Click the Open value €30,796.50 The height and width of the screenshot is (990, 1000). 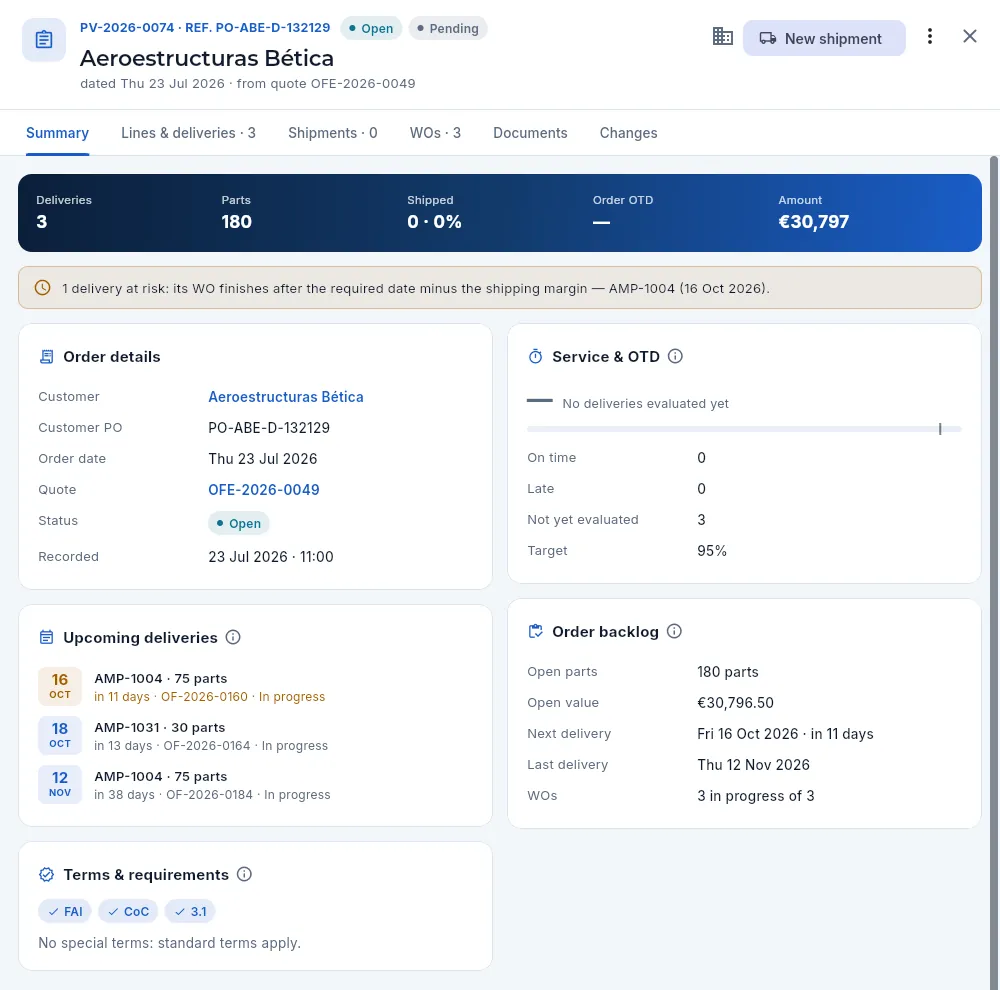[x=735, y=703]
